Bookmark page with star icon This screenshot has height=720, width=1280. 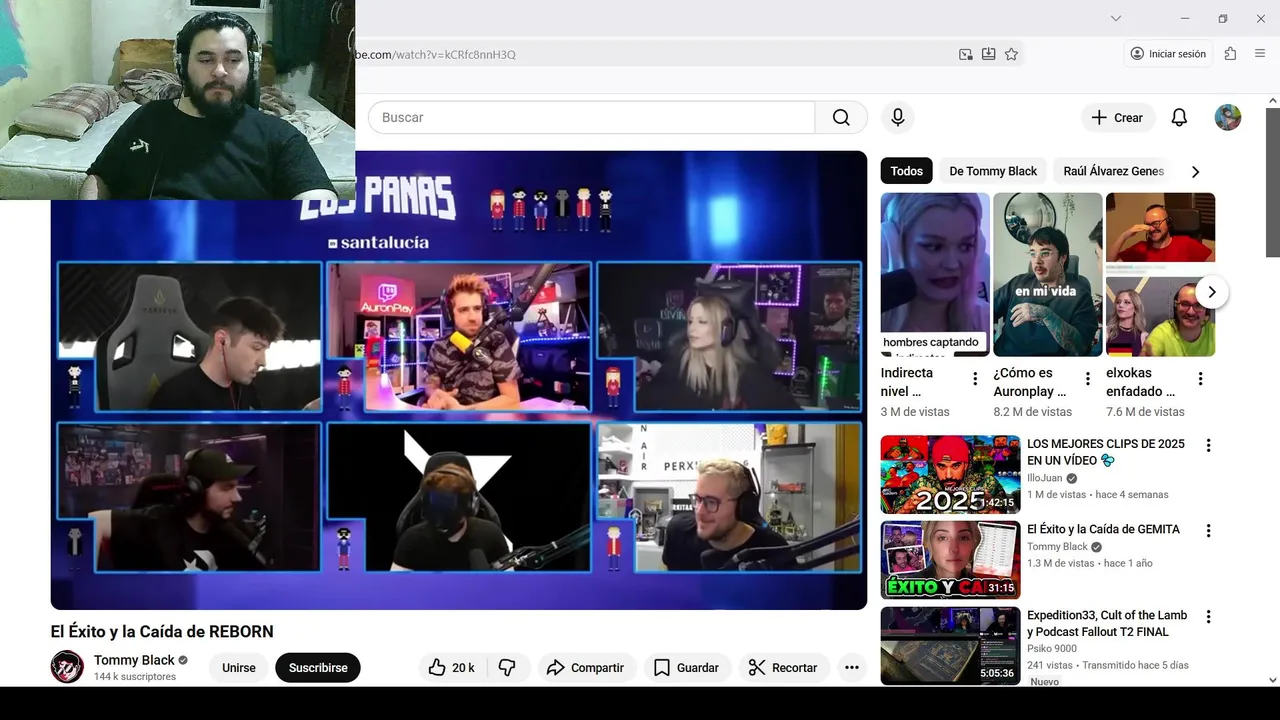[x=1011, y=54]
